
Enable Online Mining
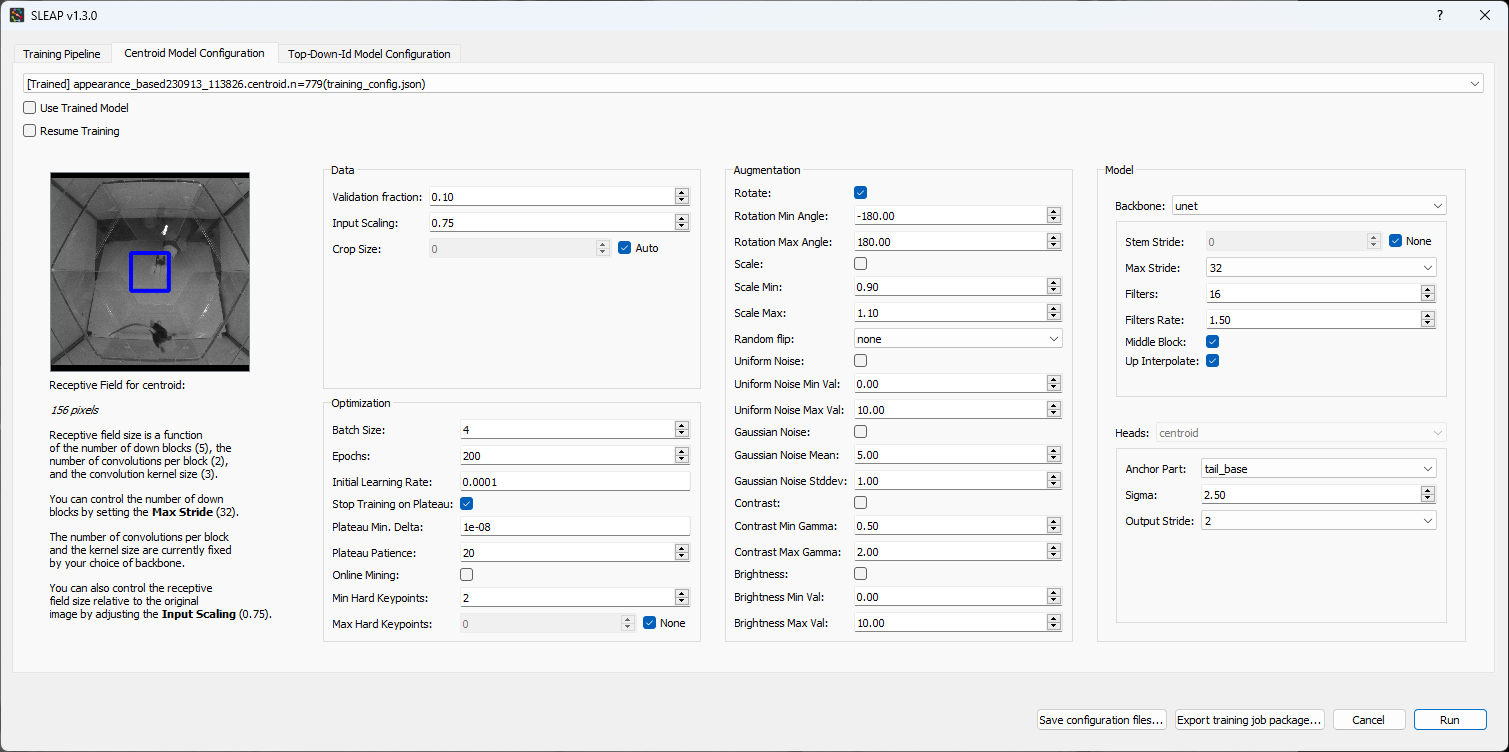(x=466, y=574)
